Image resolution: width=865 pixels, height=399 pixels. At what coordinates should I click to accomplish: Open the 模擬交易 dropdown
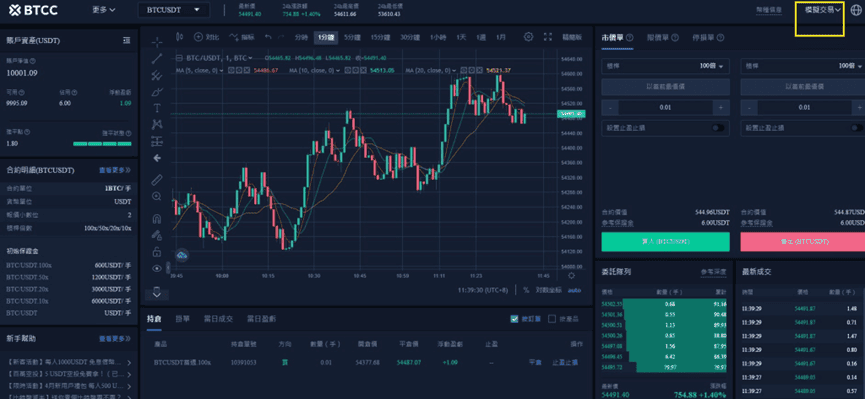[x=824, y=9]
